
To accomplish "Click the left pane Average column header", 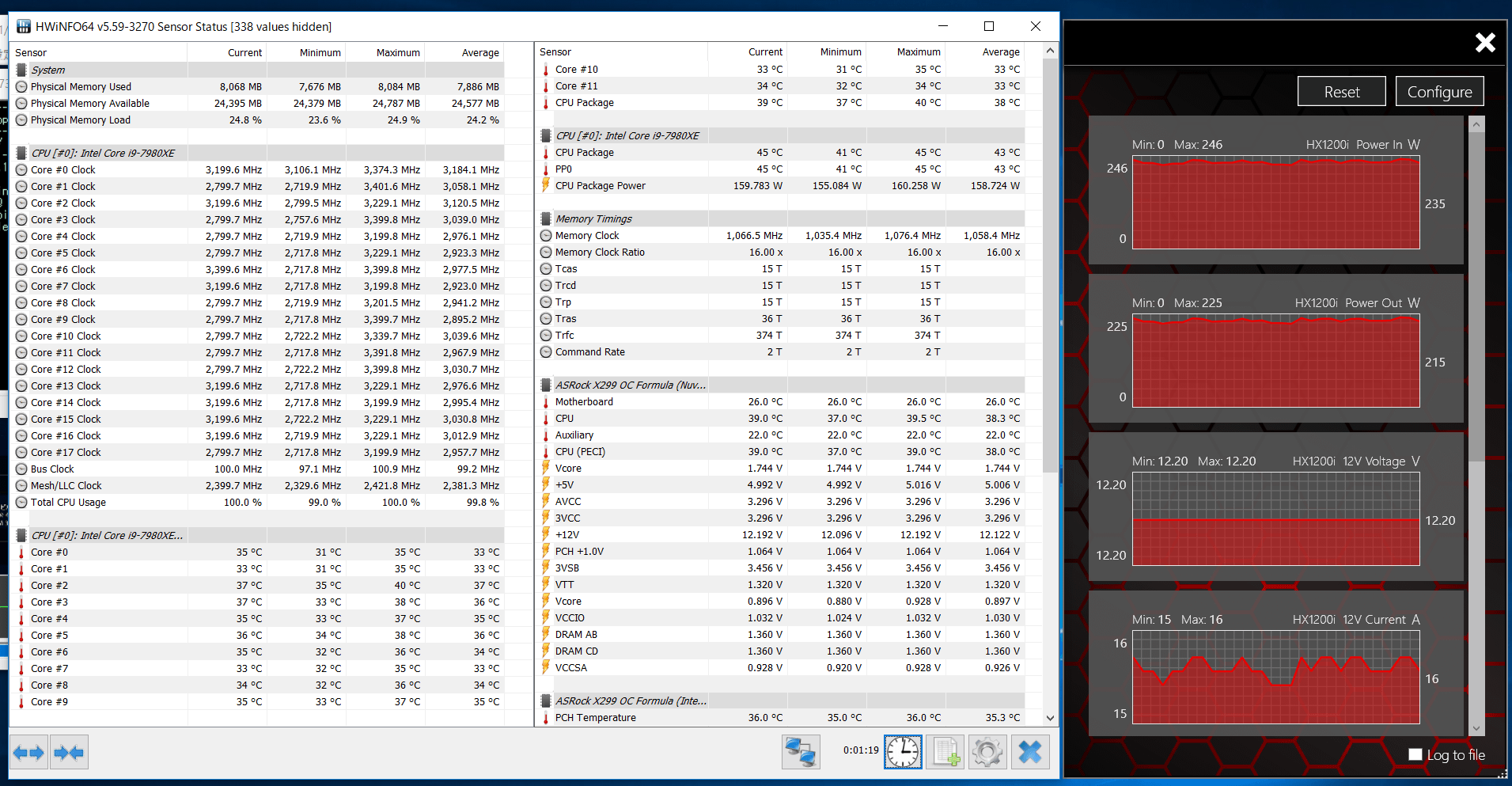I will pos(480,52).
